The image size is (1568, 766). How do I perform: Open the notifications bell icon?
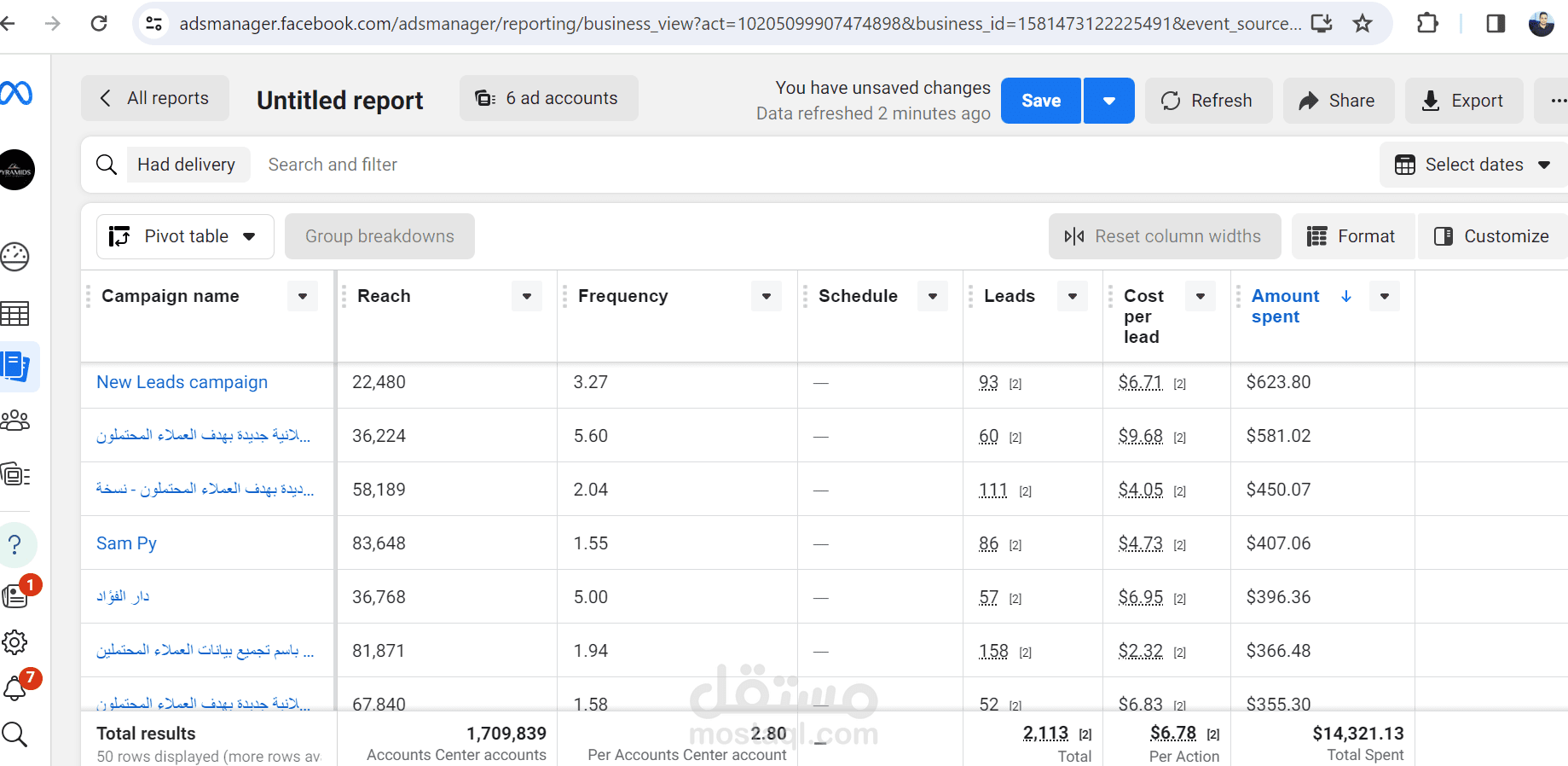click(15, 688)
